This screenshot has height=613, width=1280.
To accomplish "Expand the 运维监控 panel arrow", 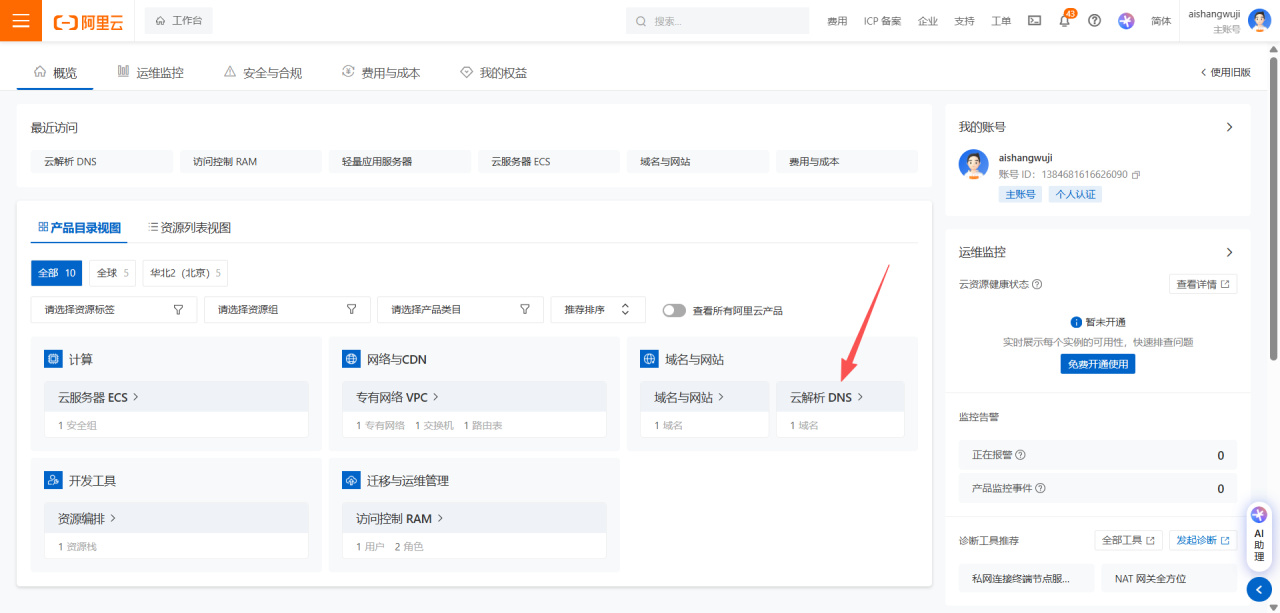I will pos(1229,252).
